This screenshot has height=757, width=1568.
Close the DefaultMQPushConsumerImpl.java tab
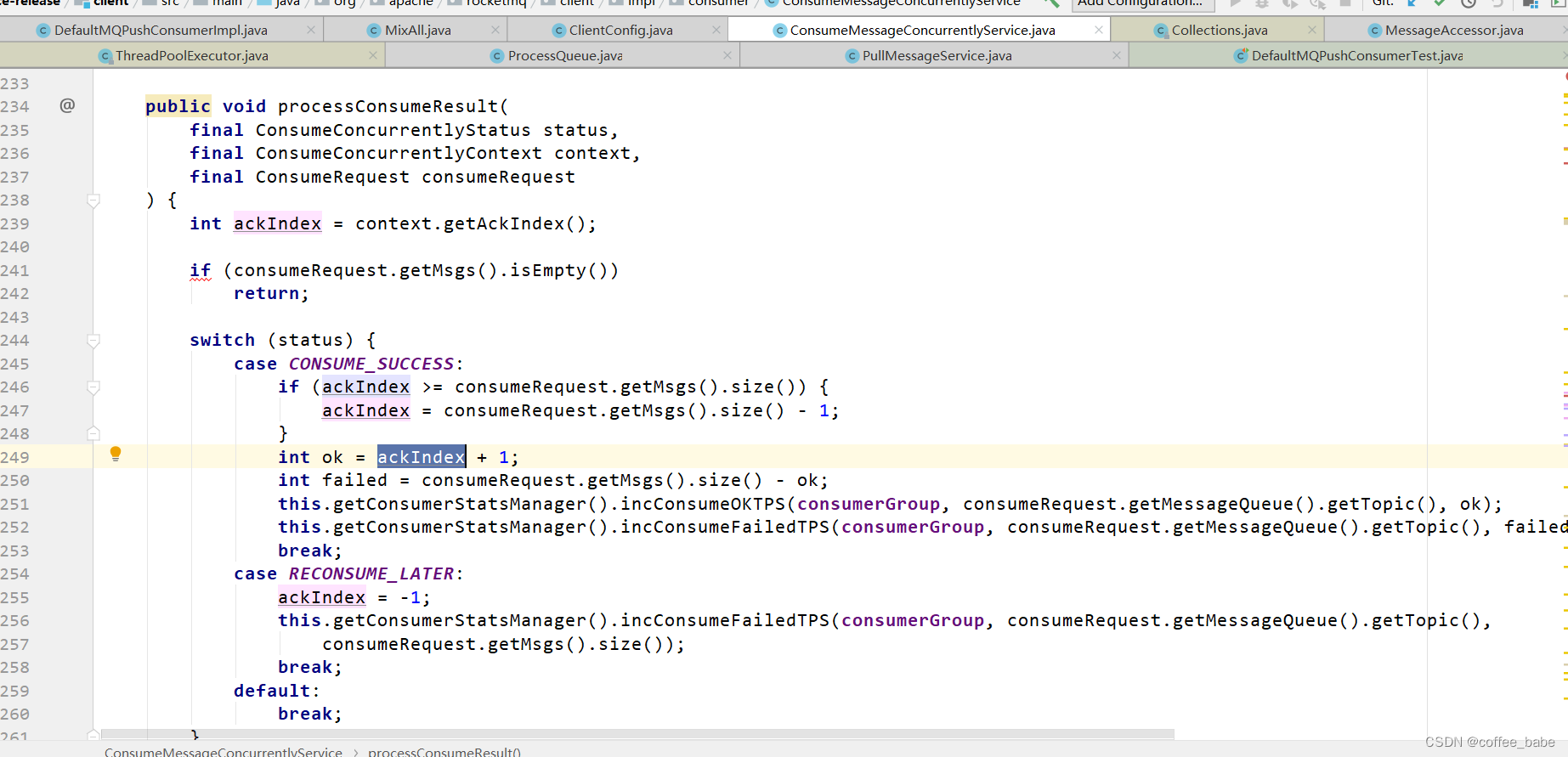311,30
